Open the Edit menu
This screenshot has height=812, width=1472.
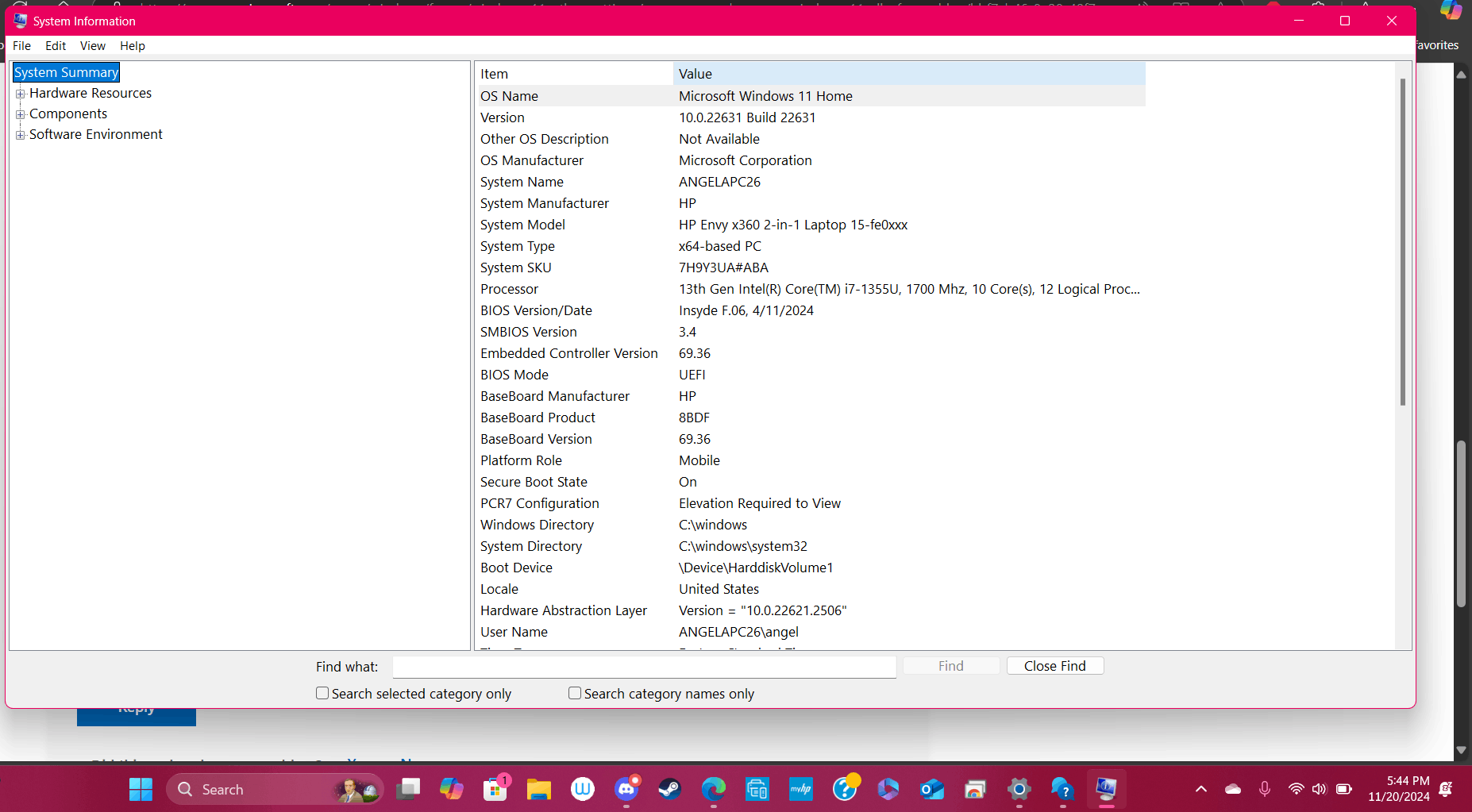coord(55,45)
